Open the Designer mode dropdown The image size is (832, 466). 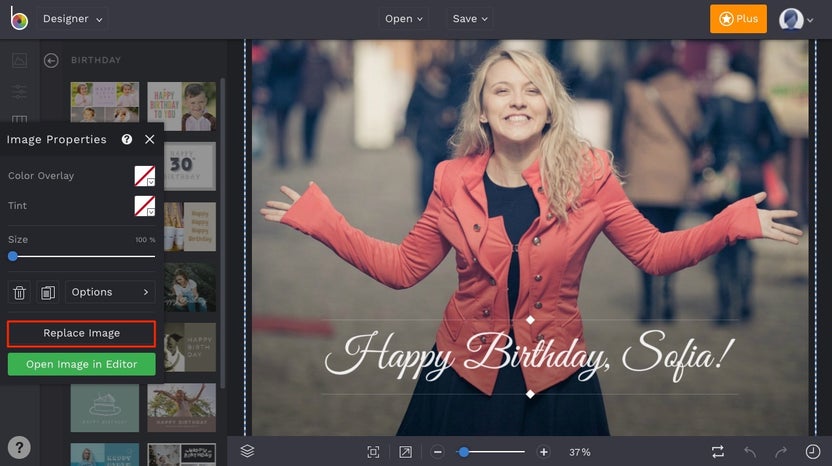[x=74, y=19]
